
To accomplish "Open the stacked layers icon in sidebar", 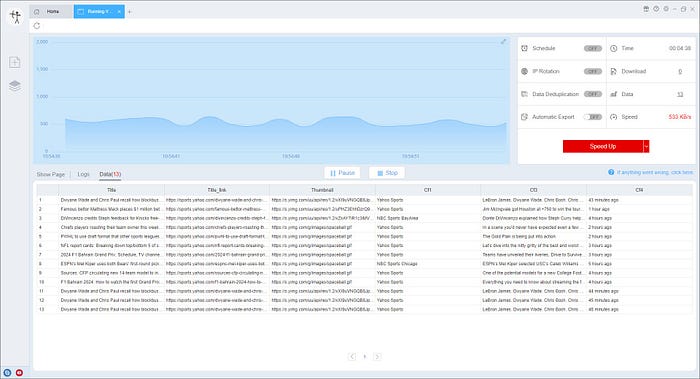I will (x=15, y=85).
